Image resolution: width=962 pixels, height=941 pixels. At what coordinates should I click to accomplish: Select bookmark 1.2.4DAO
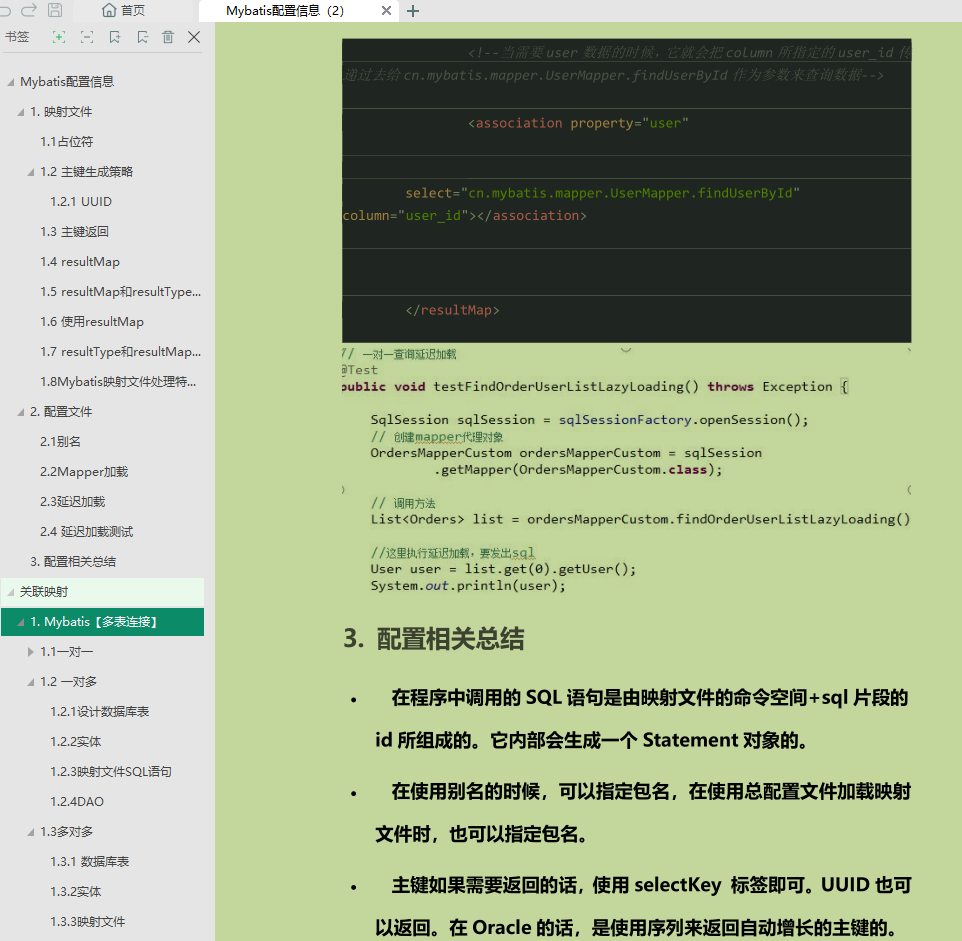pos(77,802)
